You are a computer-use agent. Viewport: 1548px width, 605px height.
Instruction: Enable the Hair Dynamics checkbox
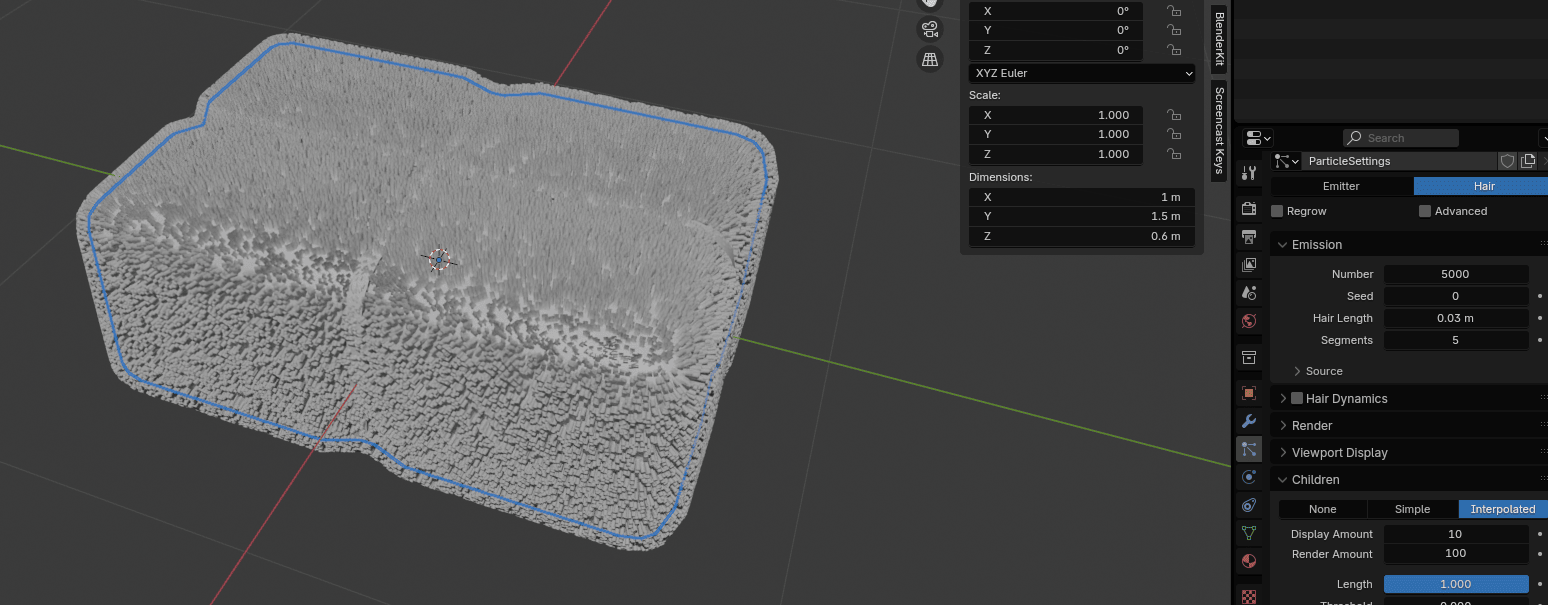[1297, 398]
